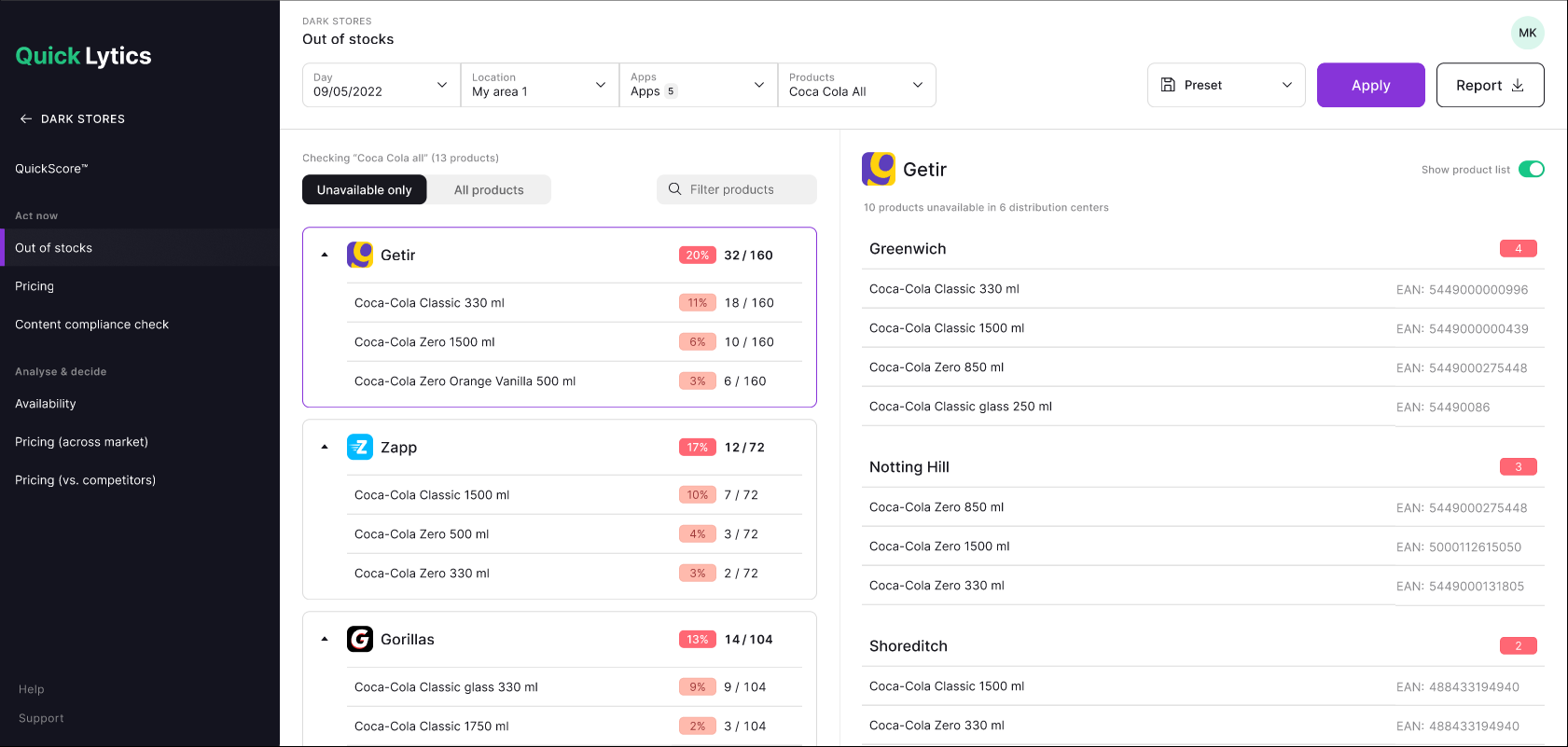Click the Filter products search field

point(737,189)
